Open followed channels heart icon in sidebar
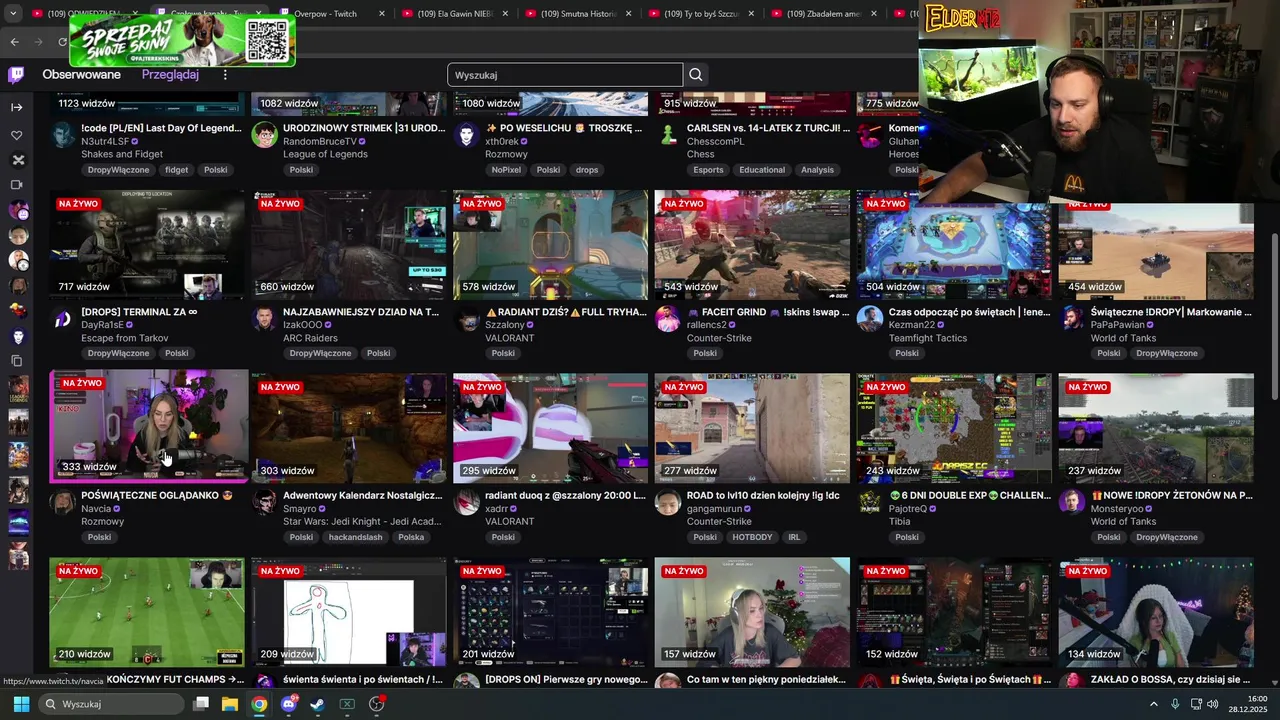1280x720 pixels. [x=17, y=135]
